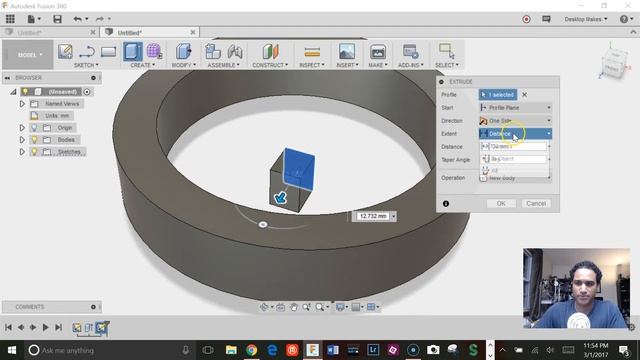Click the Look At navigation icon
Screen dimensions: 640x360
pyautogui.click(x=280, y=307)
